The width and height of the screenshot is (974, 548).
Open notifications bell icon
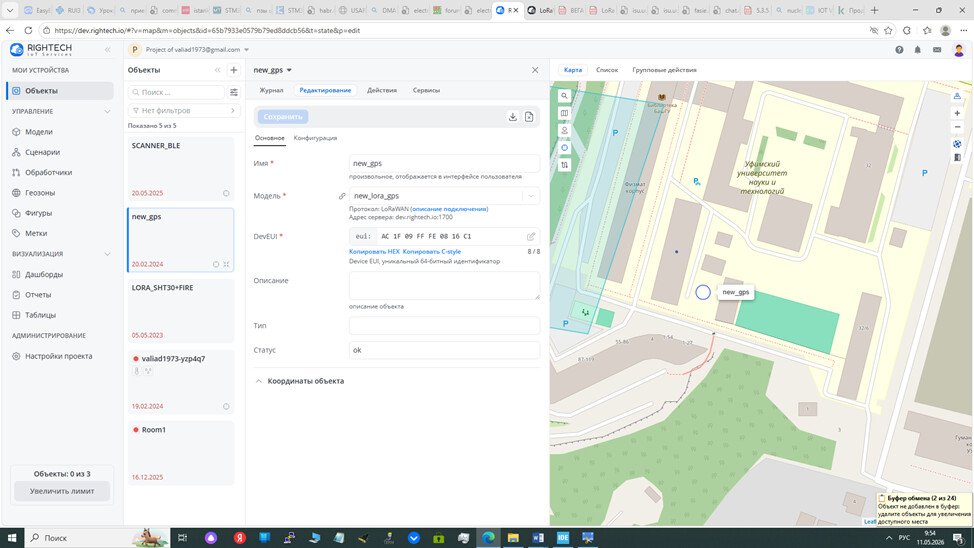(x=917, y=50)
